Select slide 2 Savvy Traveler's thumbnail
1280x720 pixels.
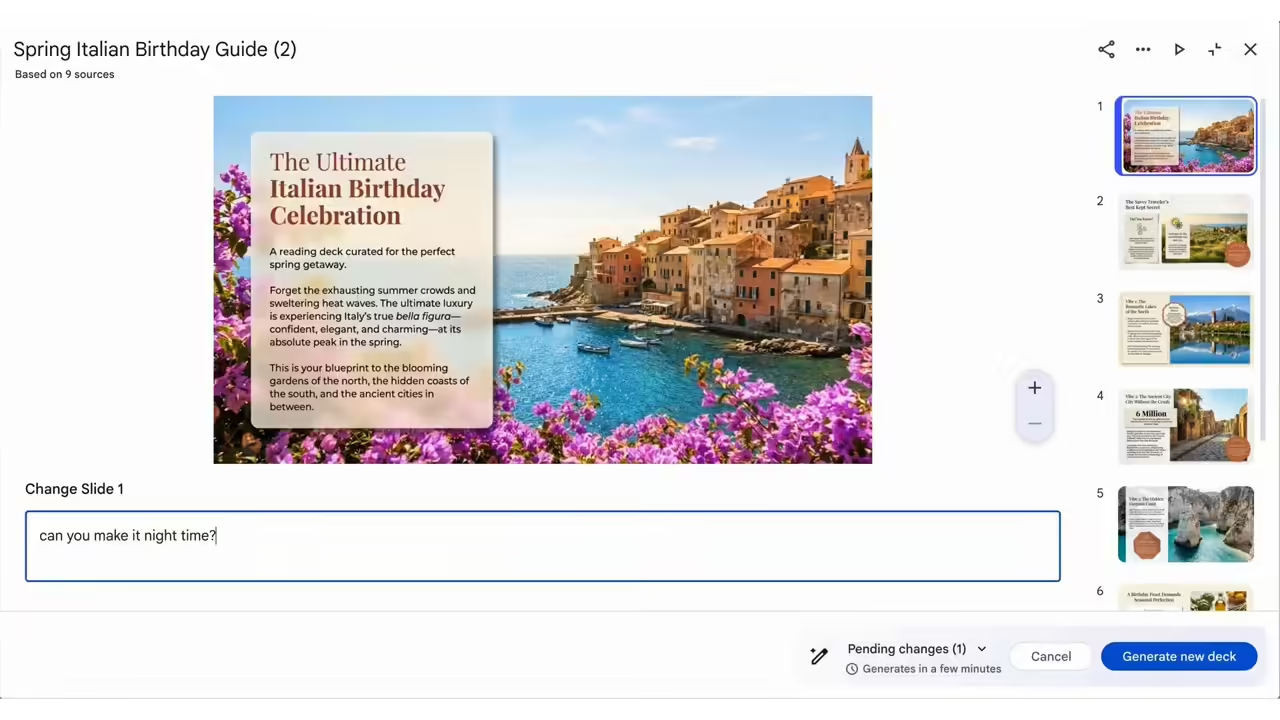[x=1186, y=232]
